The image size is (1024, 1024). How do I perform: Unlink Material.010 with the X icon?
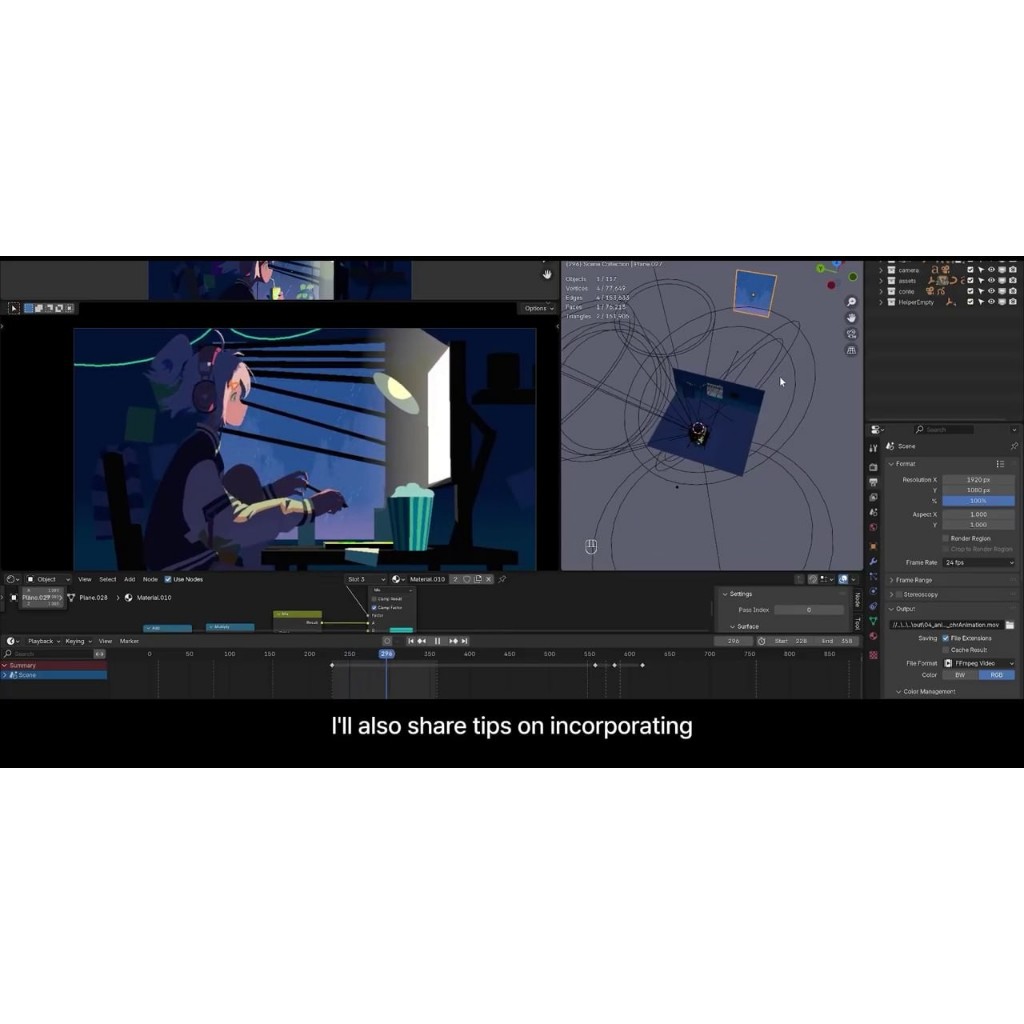pos(488,579)
